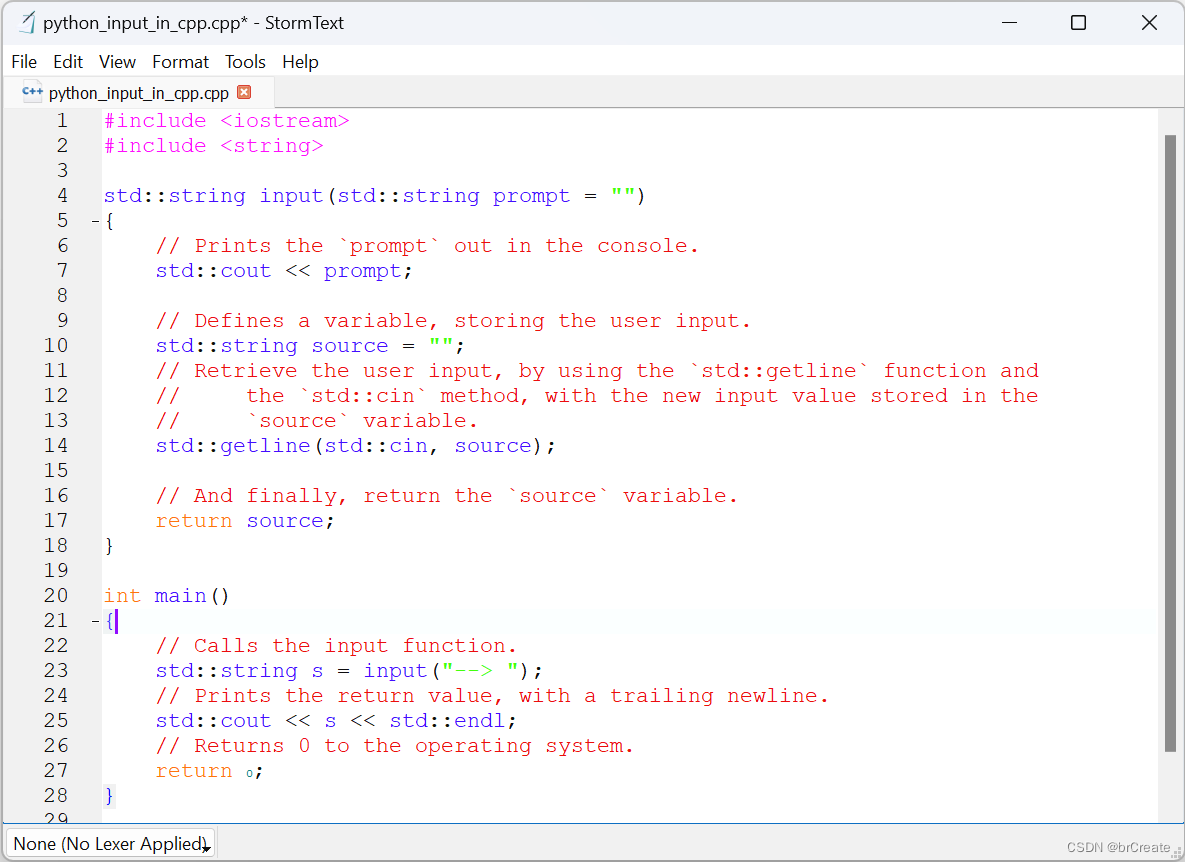Open the View menu

(x=117, y=62)
